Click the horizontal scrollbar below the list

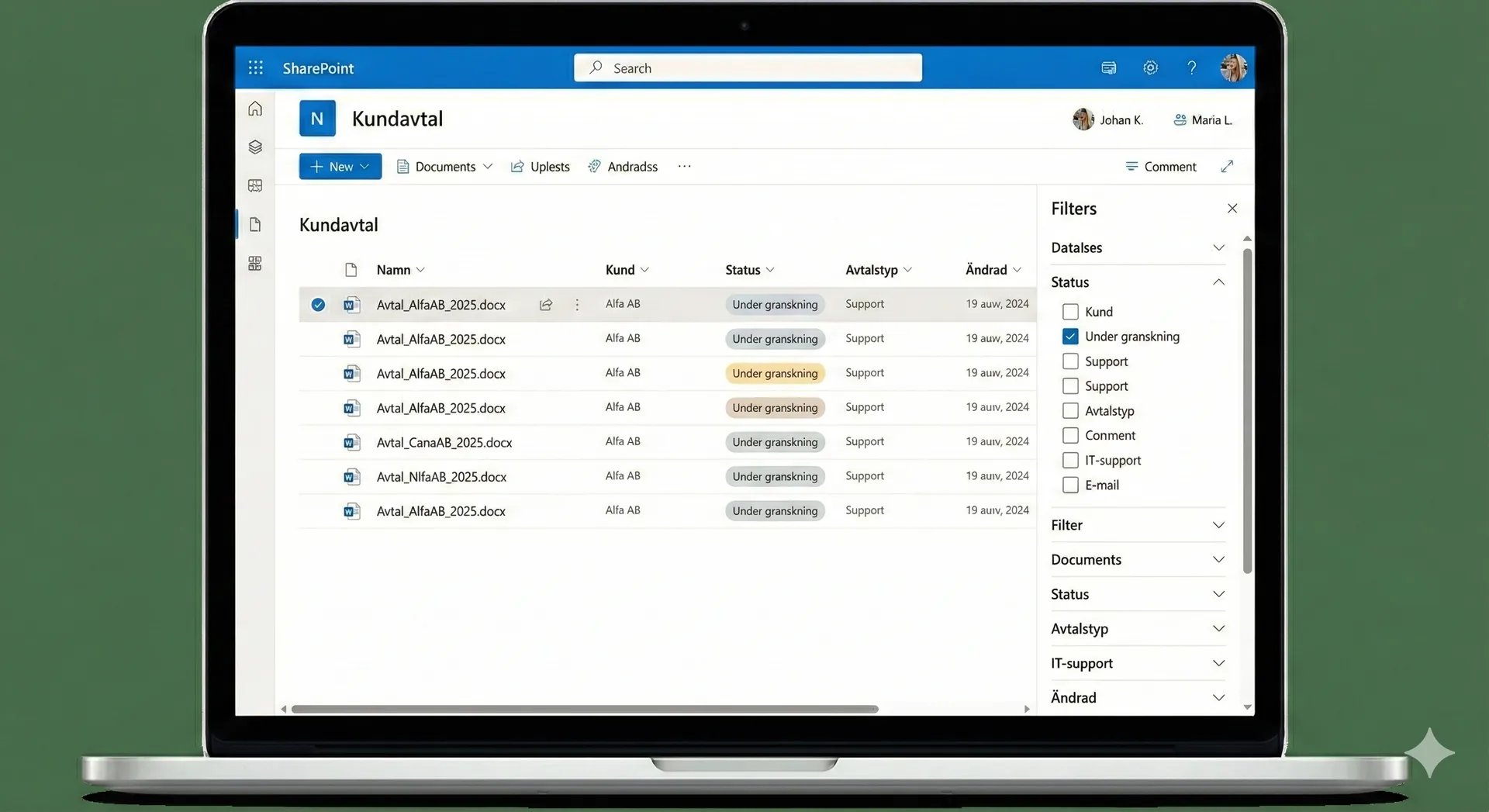pos(585,709)
